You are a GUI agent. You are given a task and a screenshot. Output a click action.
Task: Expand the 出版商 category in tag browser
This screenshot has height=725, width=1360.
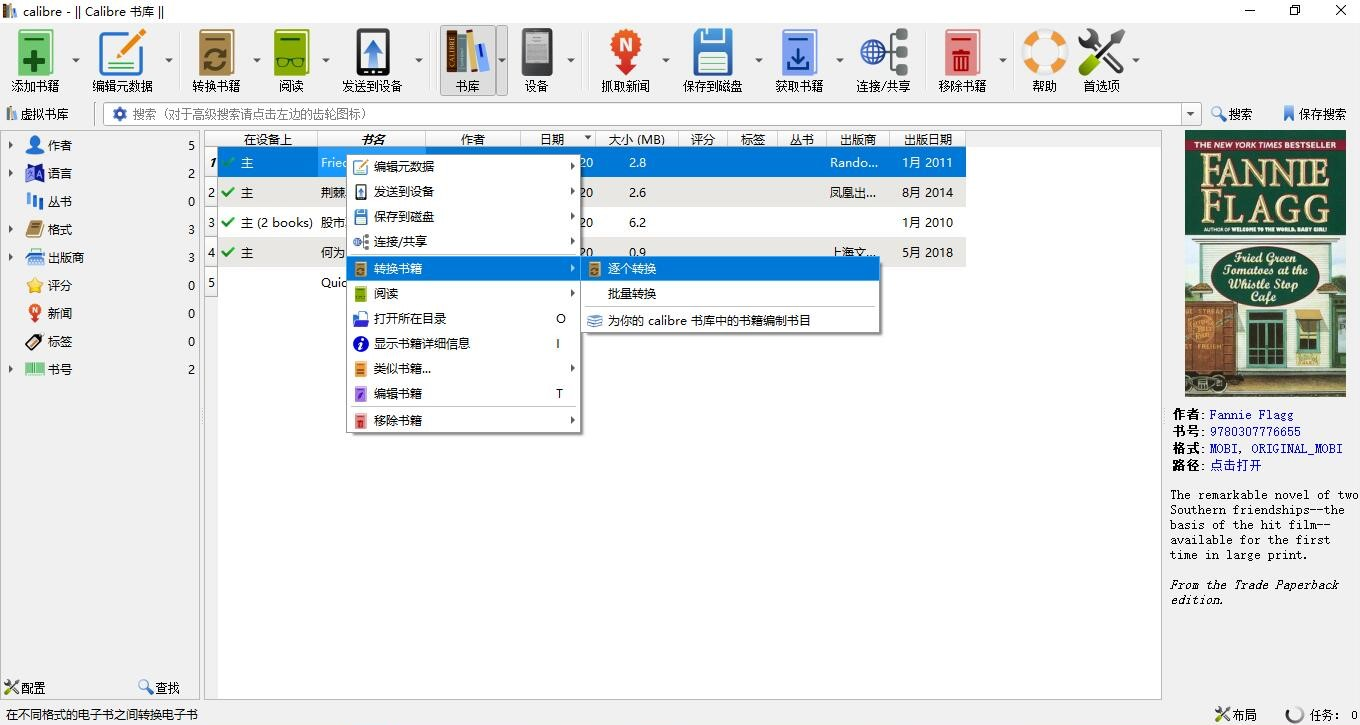pos(11,257)
